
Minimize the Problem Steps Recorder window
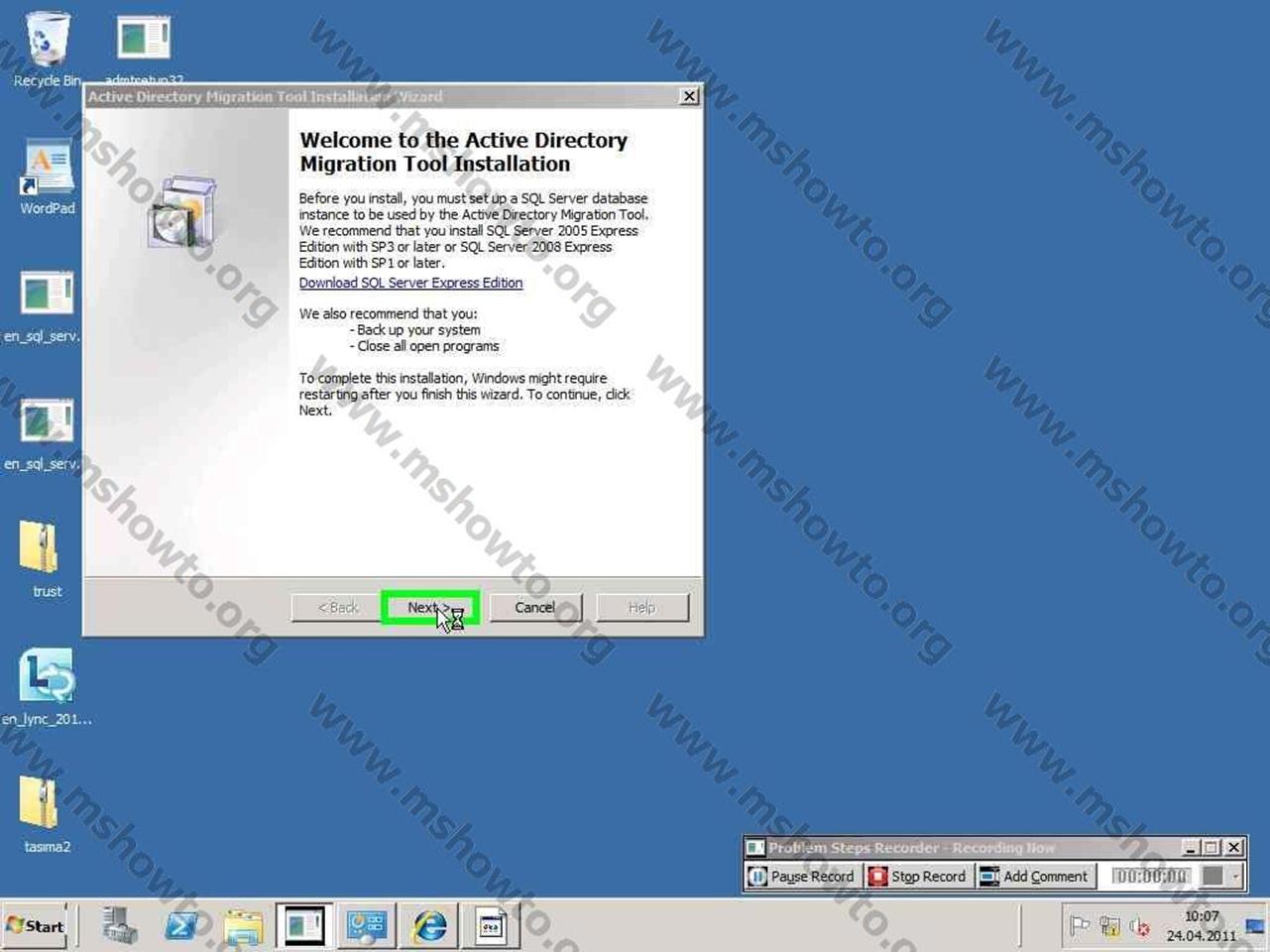point(1192,848)
